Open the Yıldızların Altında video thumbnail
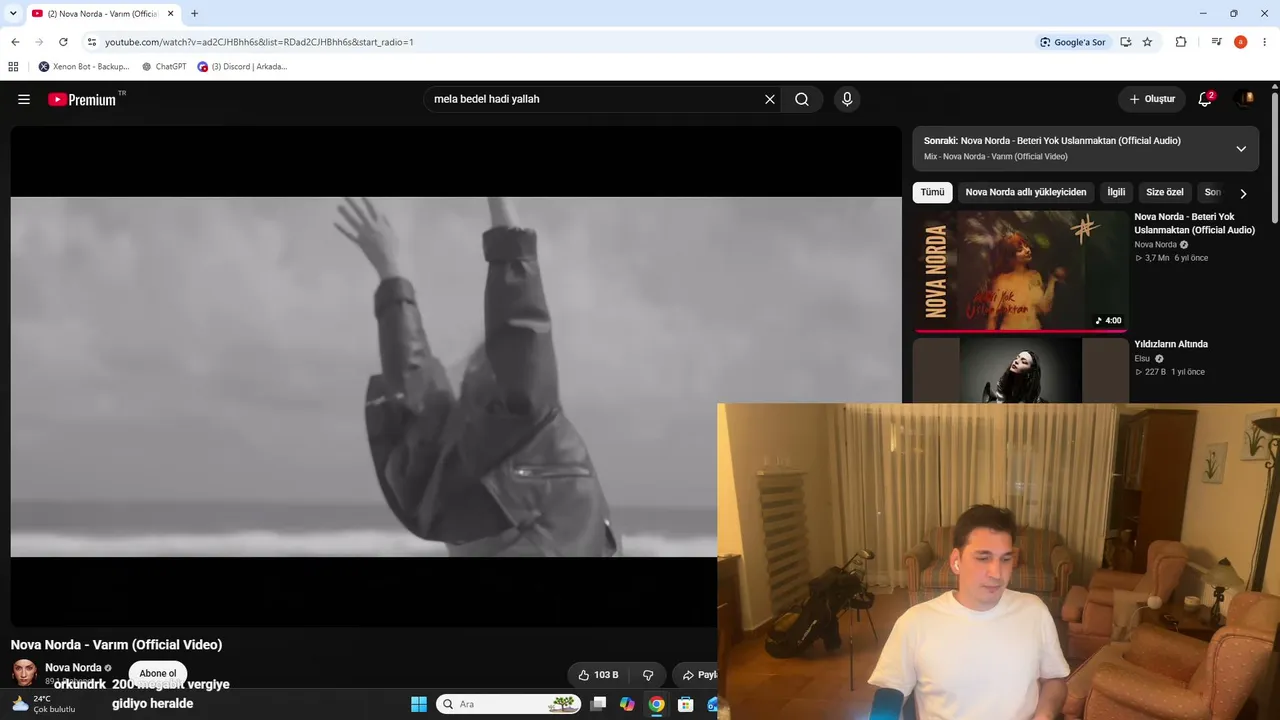1280x720 pixels. click(1020, 370)
